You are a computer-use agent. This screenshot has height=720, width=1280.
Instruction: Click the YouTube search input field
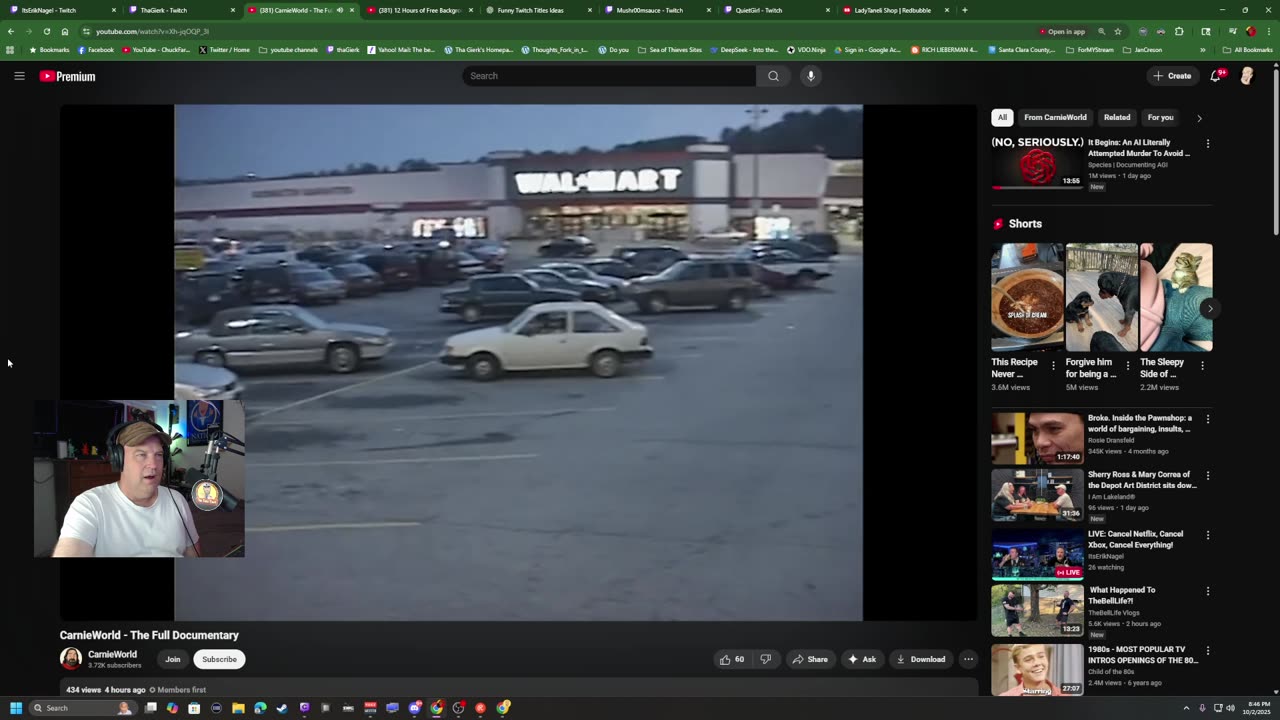pyautogui.click(x=609, y=76)
